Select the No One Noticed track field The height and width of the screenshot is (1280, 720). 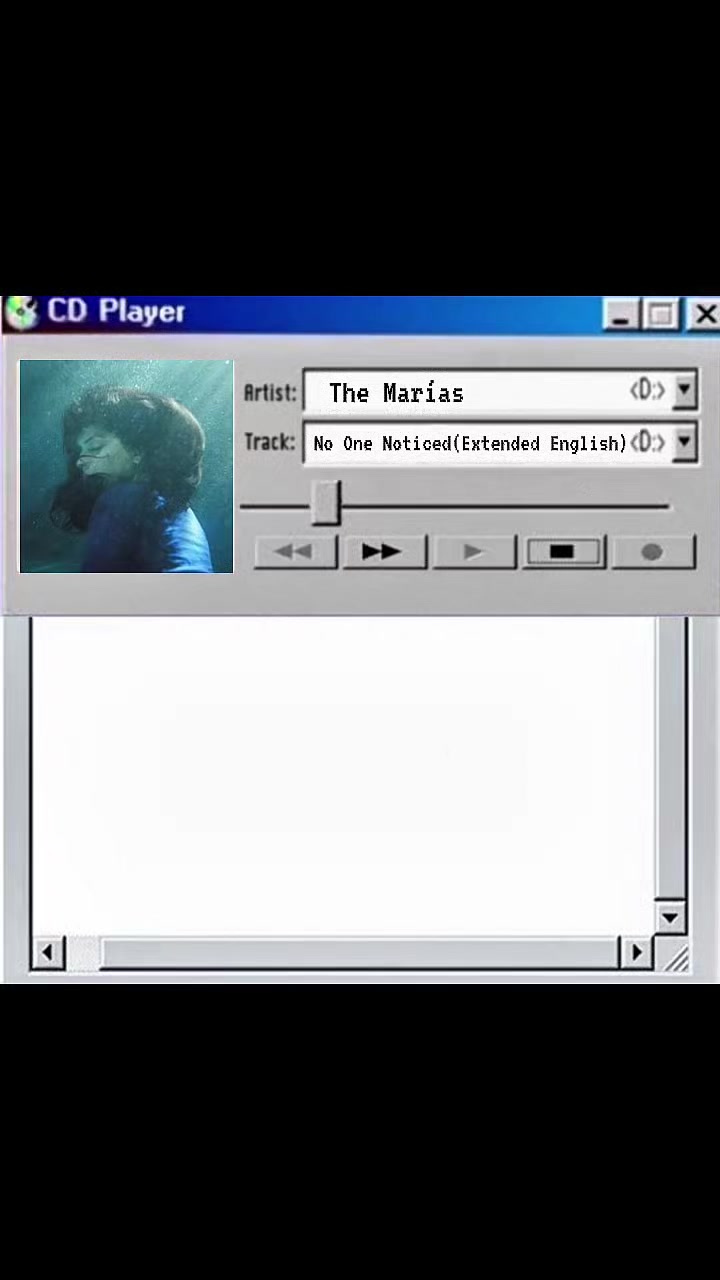tap(500, 442)
